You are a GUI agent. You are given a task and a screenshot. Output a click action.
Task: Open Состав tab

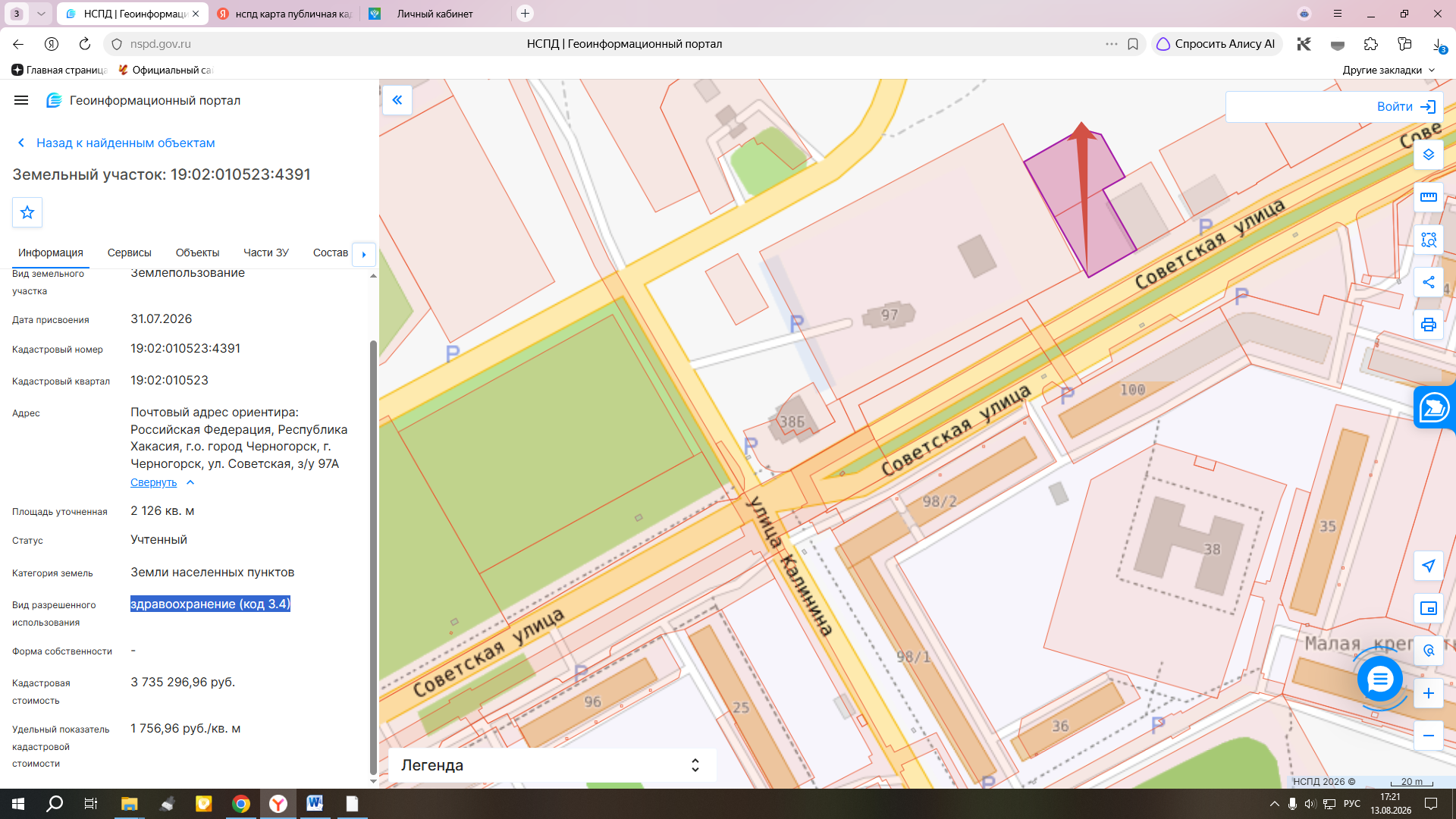[x=331, y=253]
